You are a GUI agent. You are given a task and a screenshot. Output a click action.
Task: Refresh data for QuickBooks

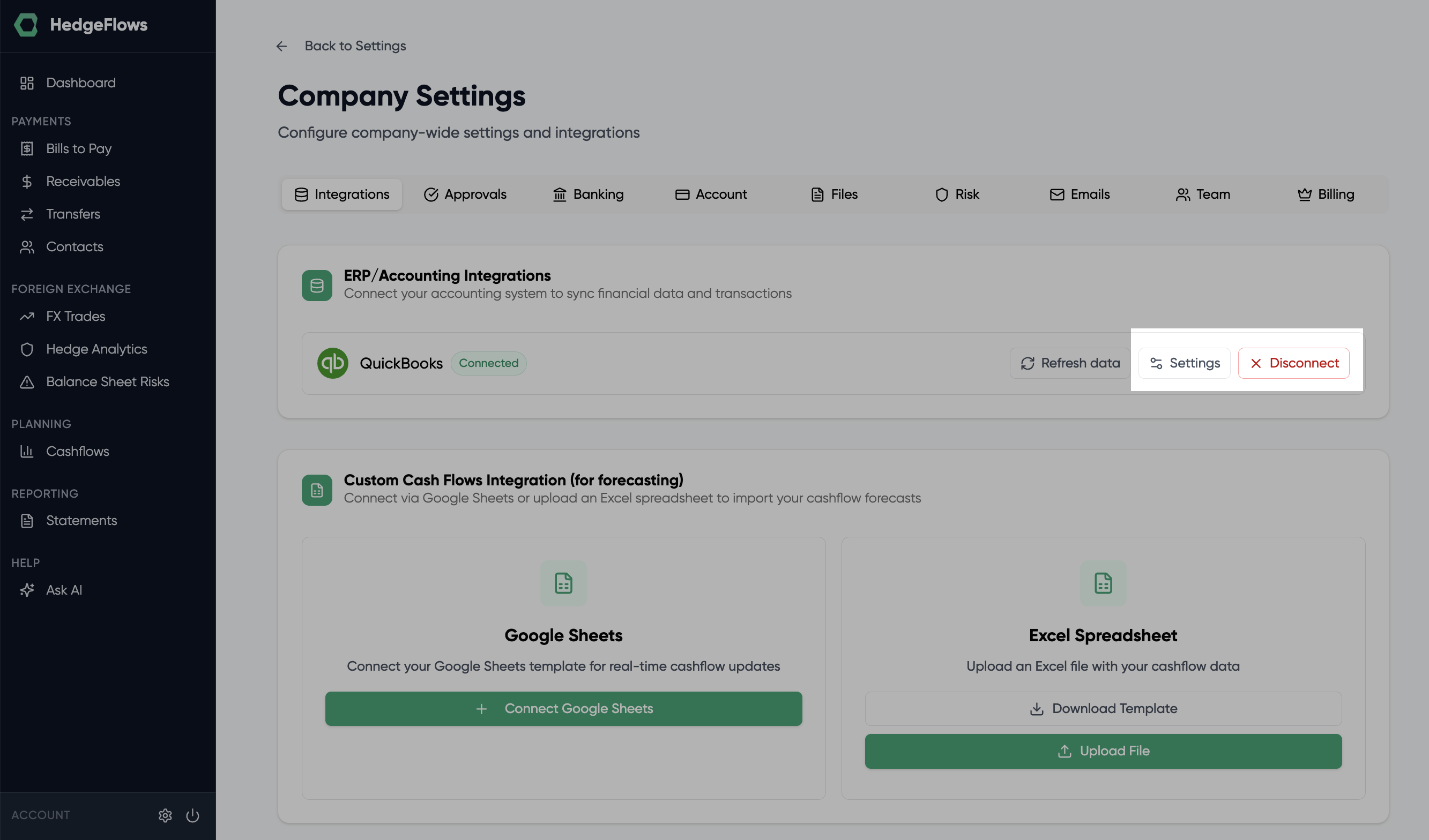1068,363
